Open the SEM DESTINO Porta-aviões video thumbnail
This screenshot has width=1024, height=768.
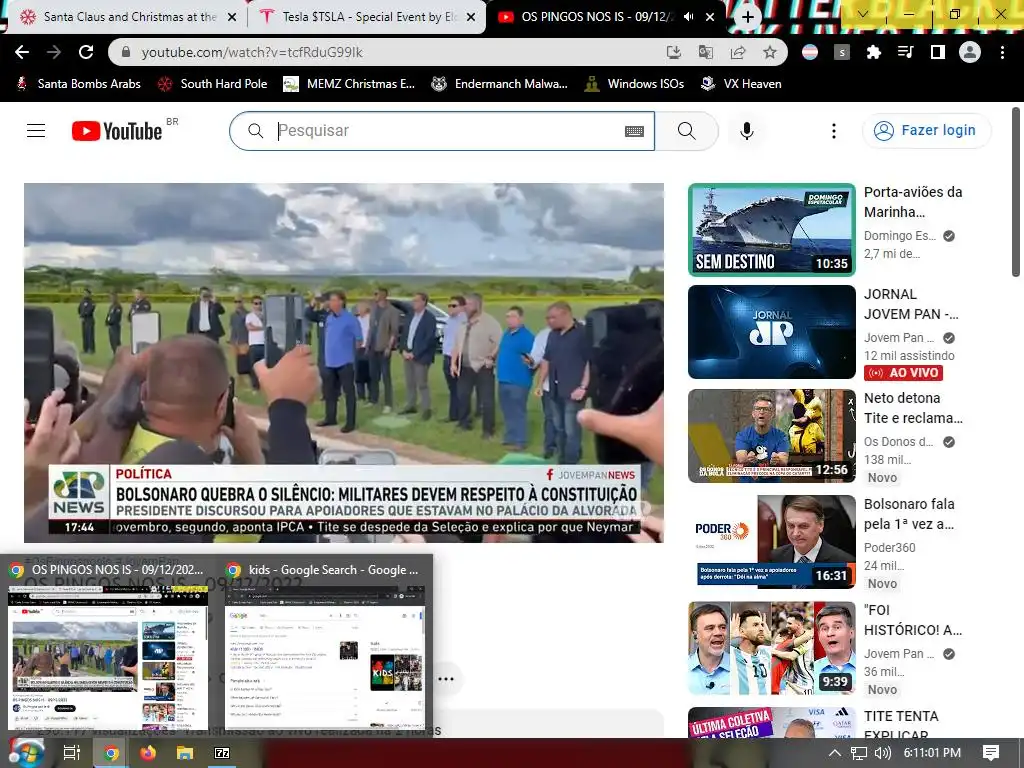coord(771,229)
